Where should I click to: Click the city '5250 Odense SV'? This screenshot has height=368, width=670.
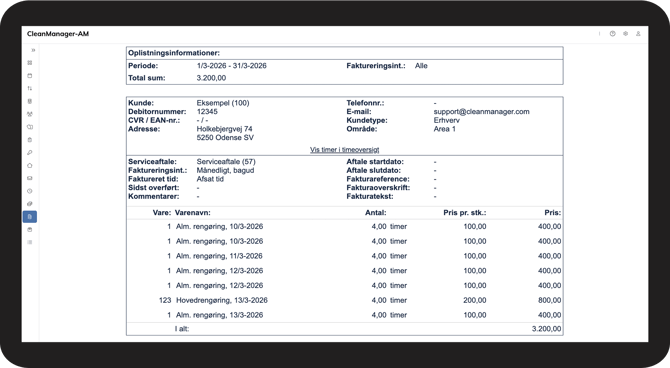tap(225, 138)
